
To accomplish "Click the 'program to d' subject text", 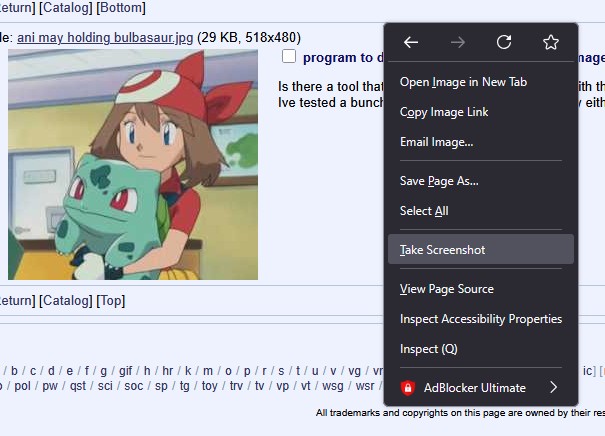I will [343, 58].
